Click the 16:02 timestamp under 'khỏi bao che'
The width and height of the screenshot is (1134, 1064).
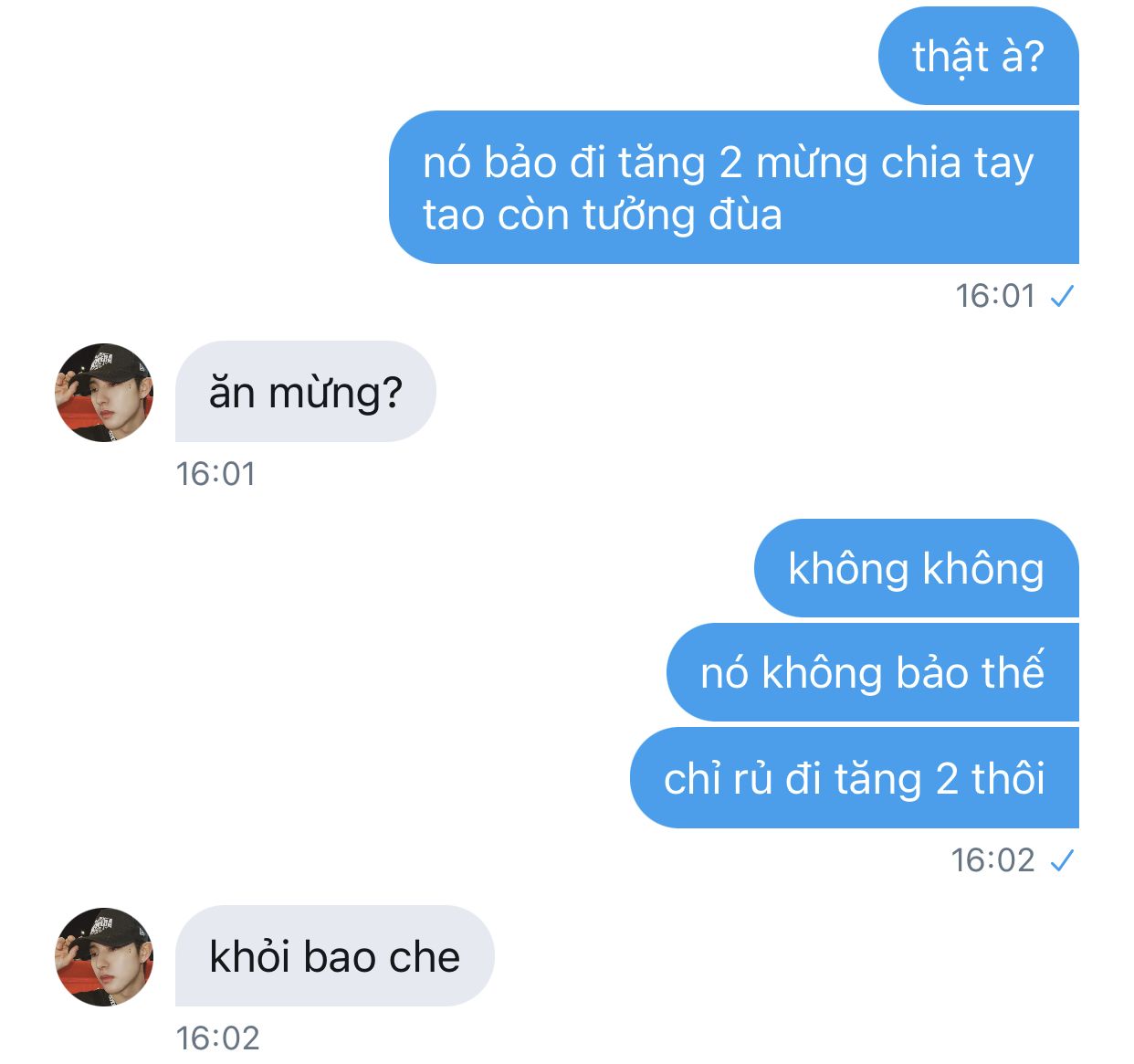[x=217, y=1038]
